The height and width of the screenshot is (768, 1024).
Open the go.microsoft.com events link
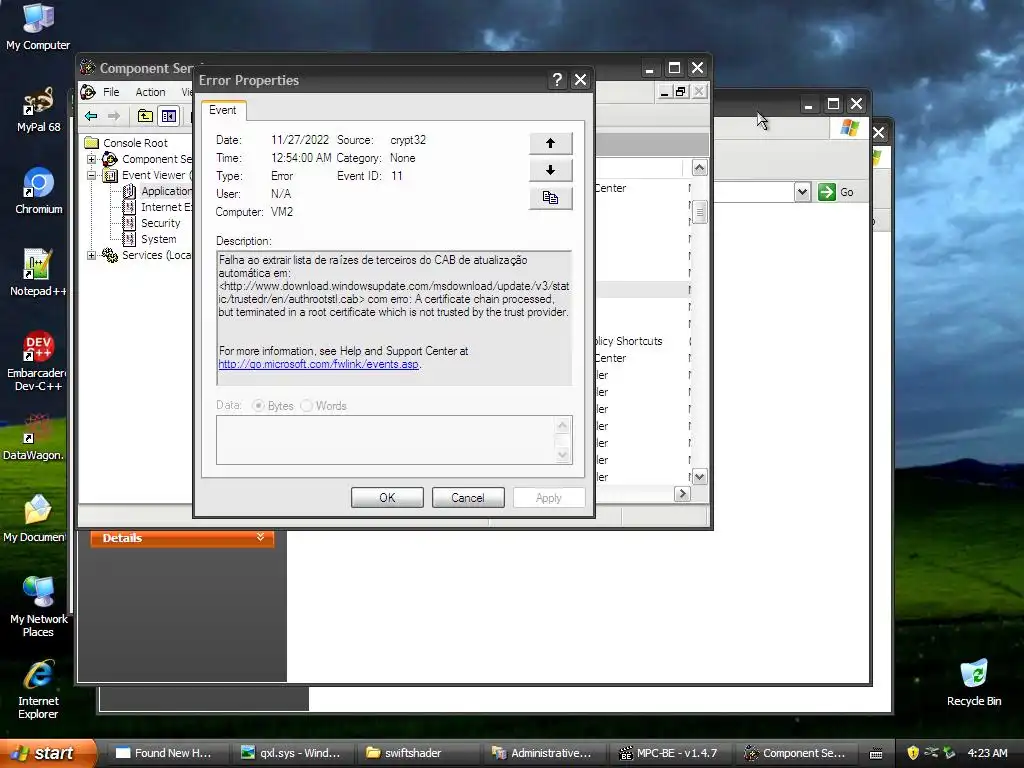click(x=318, y=364)
